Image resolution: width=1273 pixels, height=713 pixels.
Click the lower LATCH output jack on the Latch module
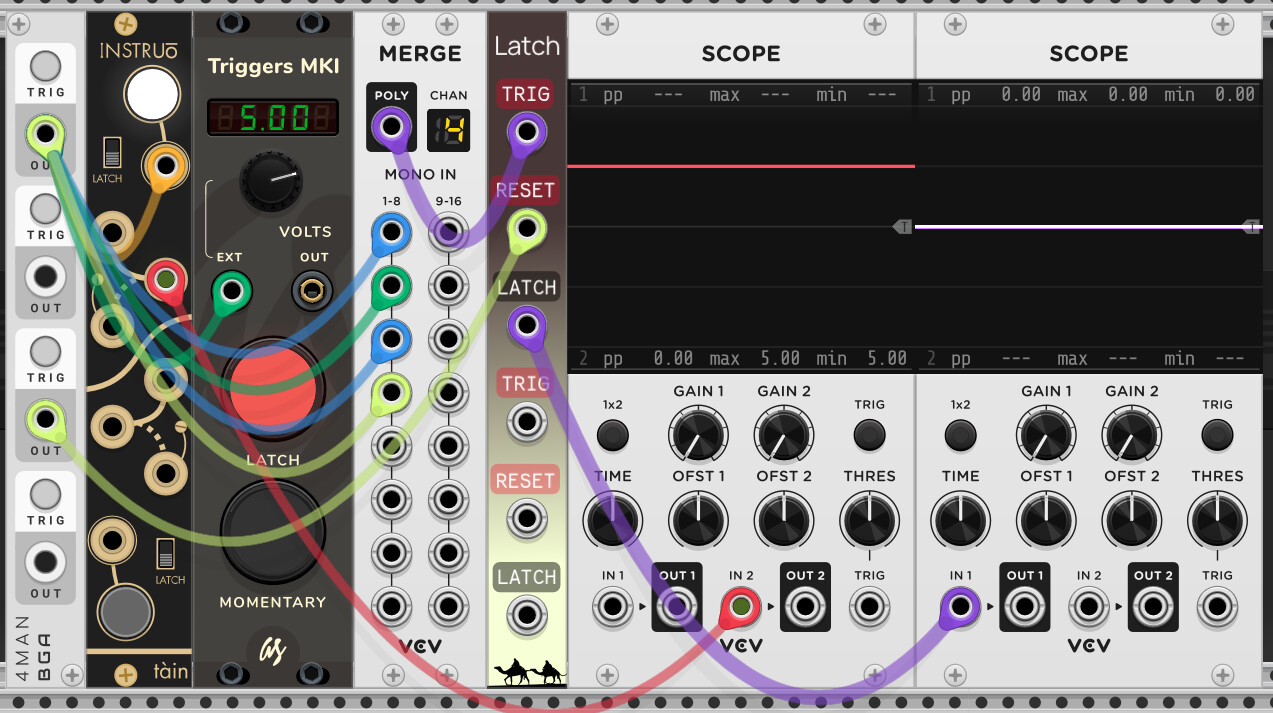click(526, 616)
